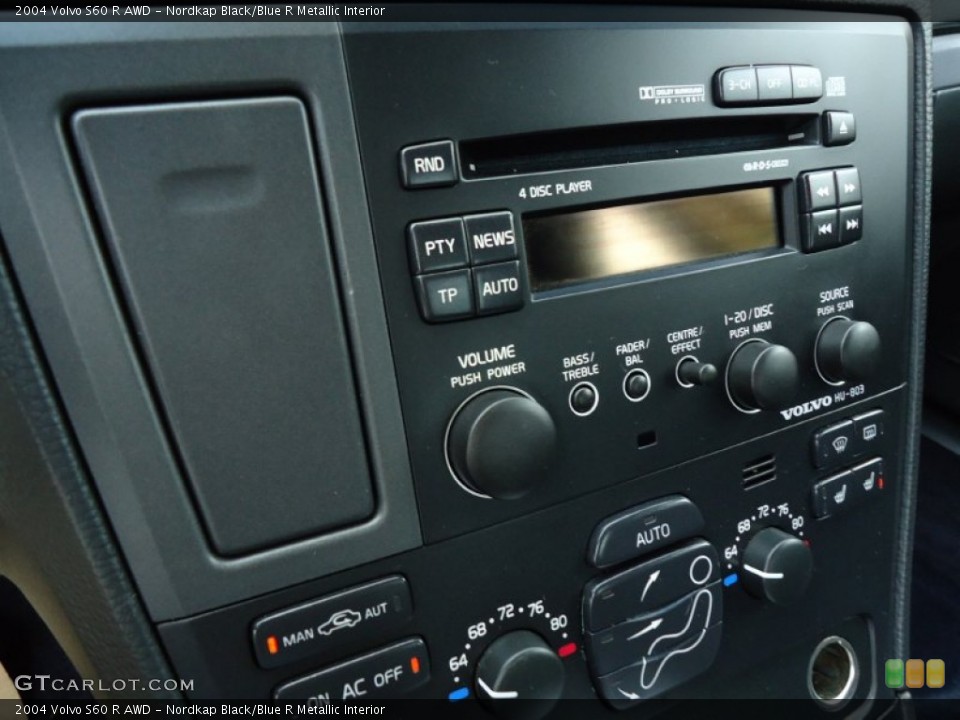The width and height of the screenshot is (960, 720).
Task: Skip to the previous track
Action: (x=822, y=230)
